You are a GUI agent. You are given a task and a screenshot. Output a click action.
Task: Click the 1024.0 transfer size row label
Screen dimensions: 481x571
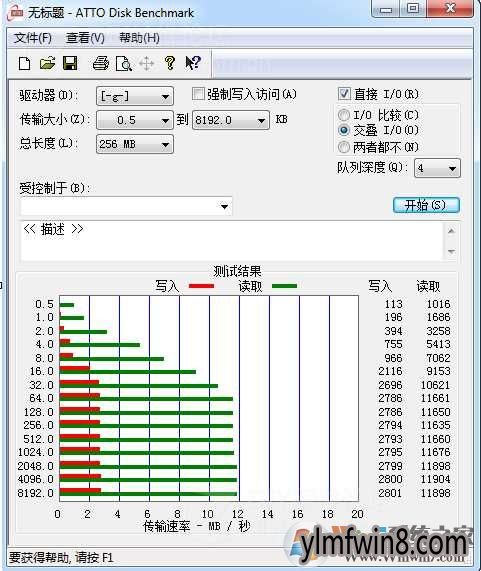click(36, 452)
